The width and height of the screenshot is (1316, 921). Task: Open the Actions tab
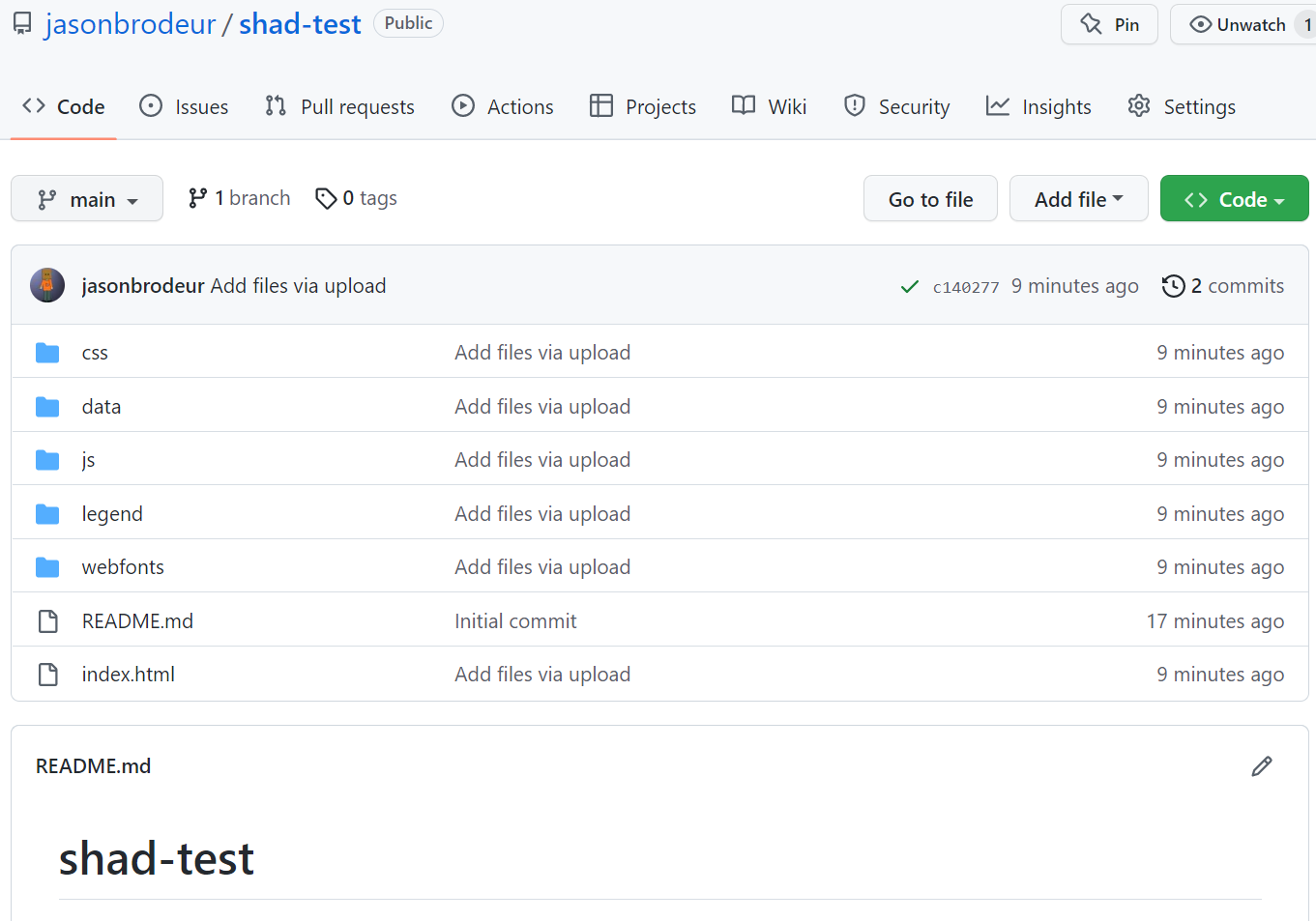(503, 106)
